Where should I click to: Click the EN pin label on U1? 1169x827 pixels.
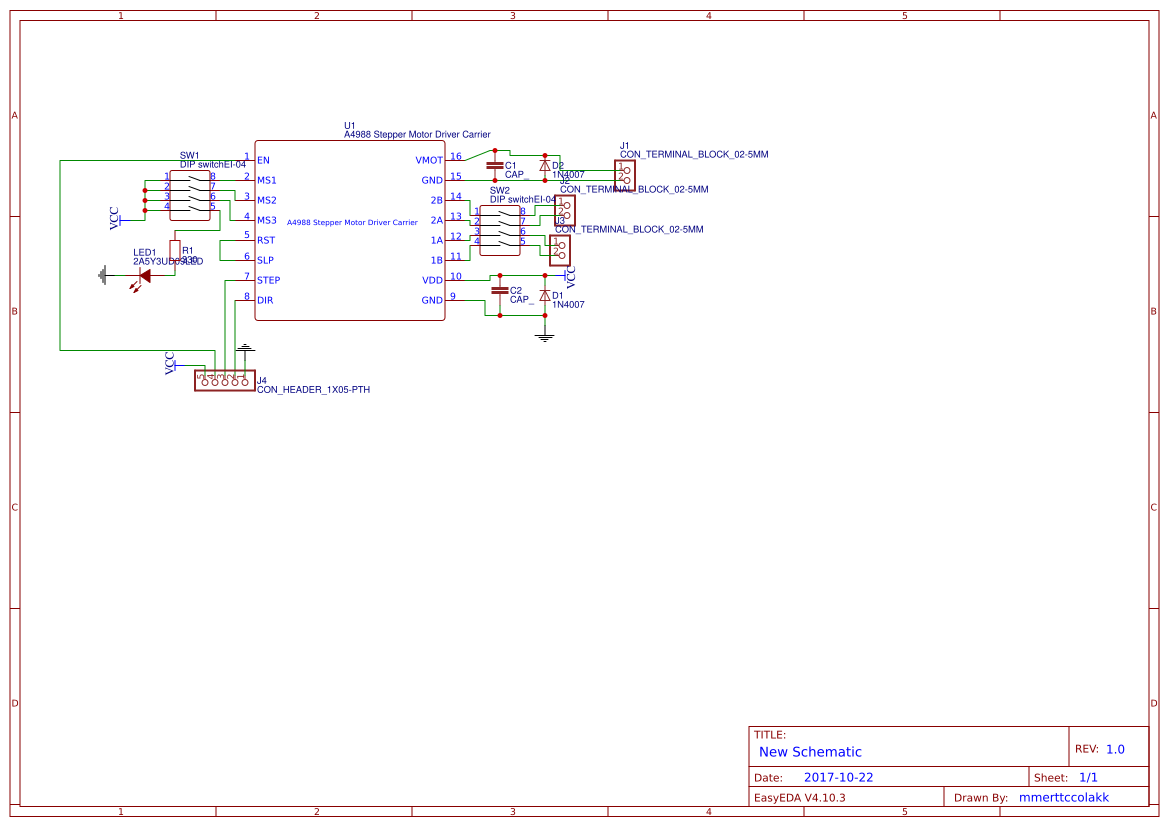click(263, 160)
